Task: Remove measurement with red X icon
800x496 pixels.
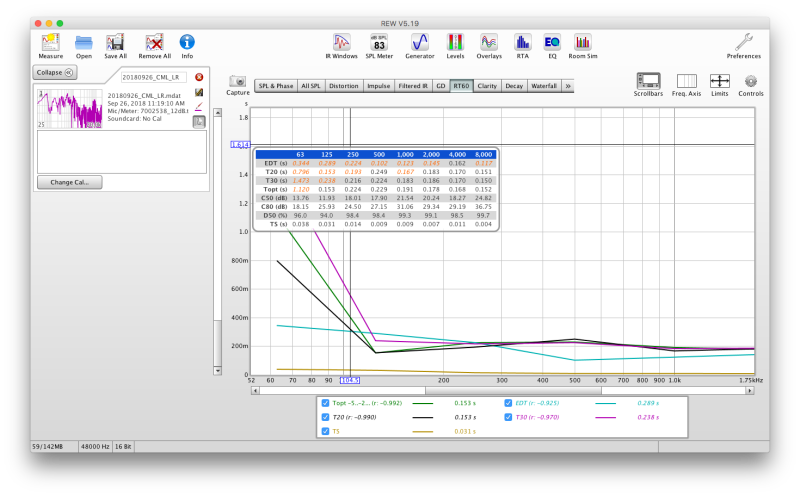Action: pyautogui.click(x=199, y=77)
